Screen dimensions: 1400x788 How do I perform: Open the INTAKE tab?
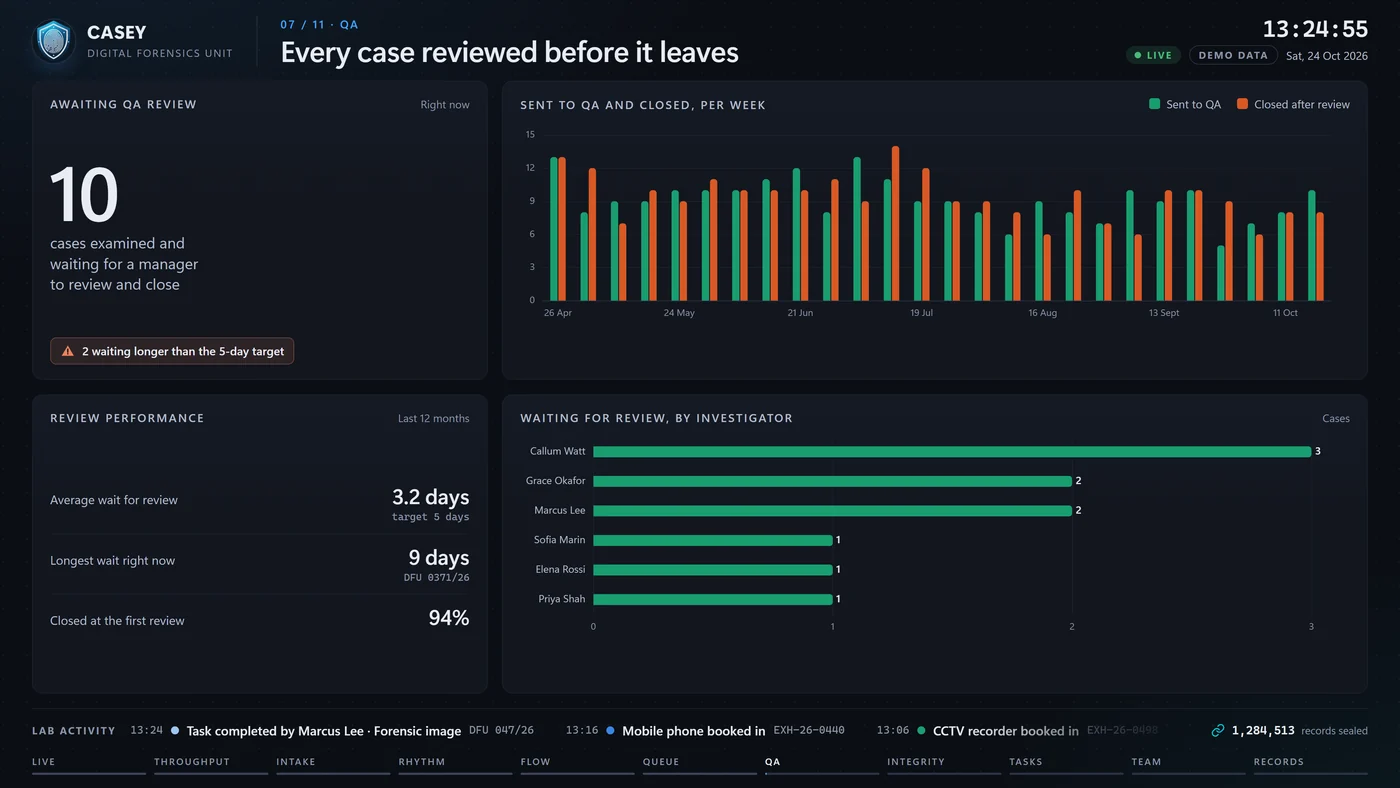(333, 763)
